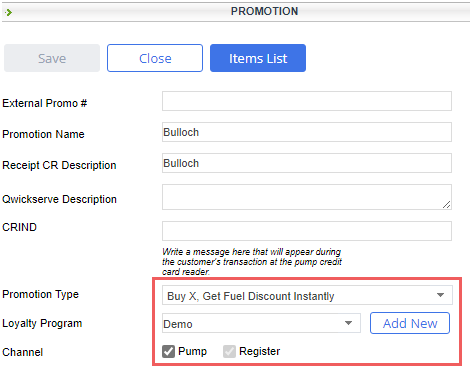The image size is (470, 367).
Task: Uncheck the Pump channel checkbox
Action: [x=168, y=351]
